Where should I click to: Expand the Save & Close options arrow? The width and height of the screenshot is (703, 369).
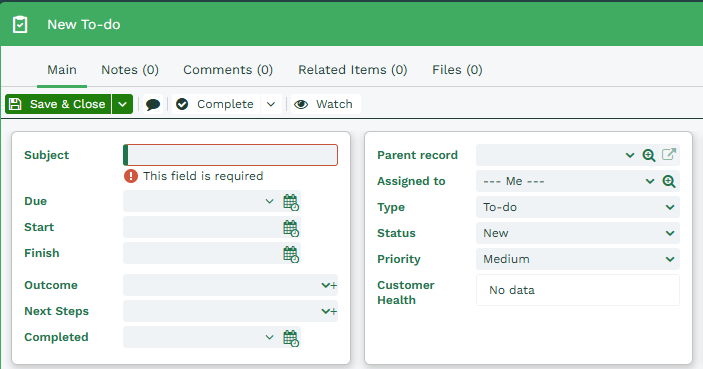[x=122, y=104]
